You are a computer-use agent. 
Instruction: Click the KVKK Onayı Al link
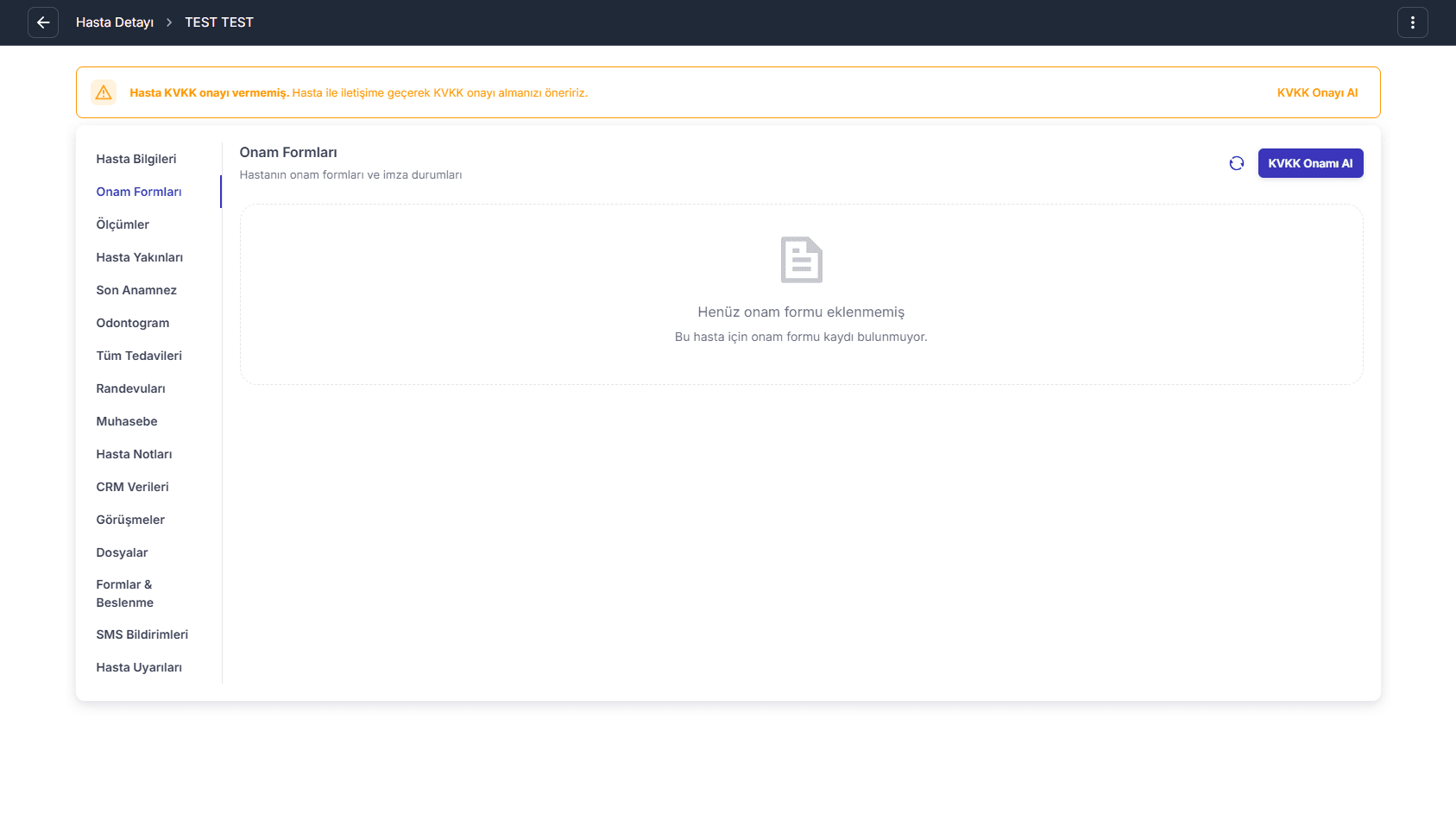click(x=1317, y=92)
